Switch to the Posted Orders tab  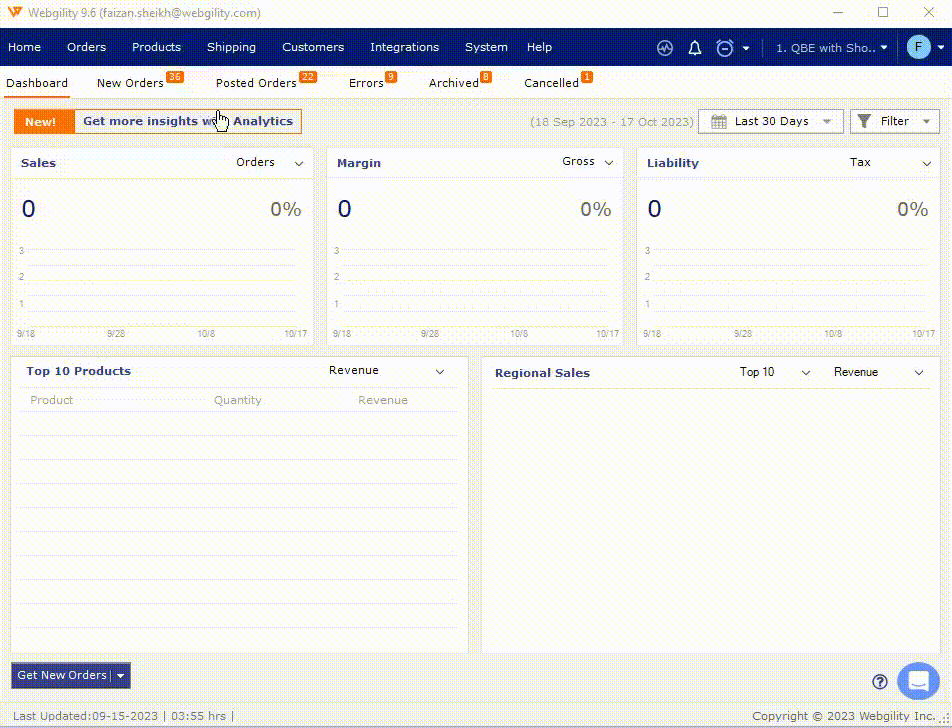pyautogui.click(x=256, y=83)
